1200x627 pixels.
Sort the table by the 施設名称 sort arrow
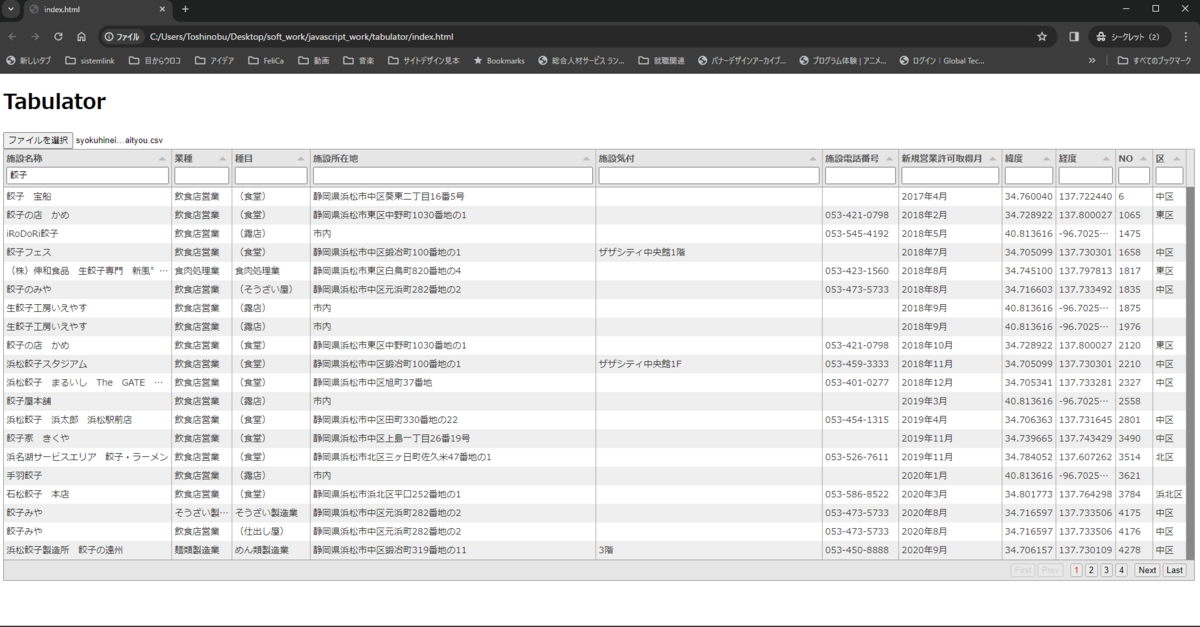coord(163,157)
